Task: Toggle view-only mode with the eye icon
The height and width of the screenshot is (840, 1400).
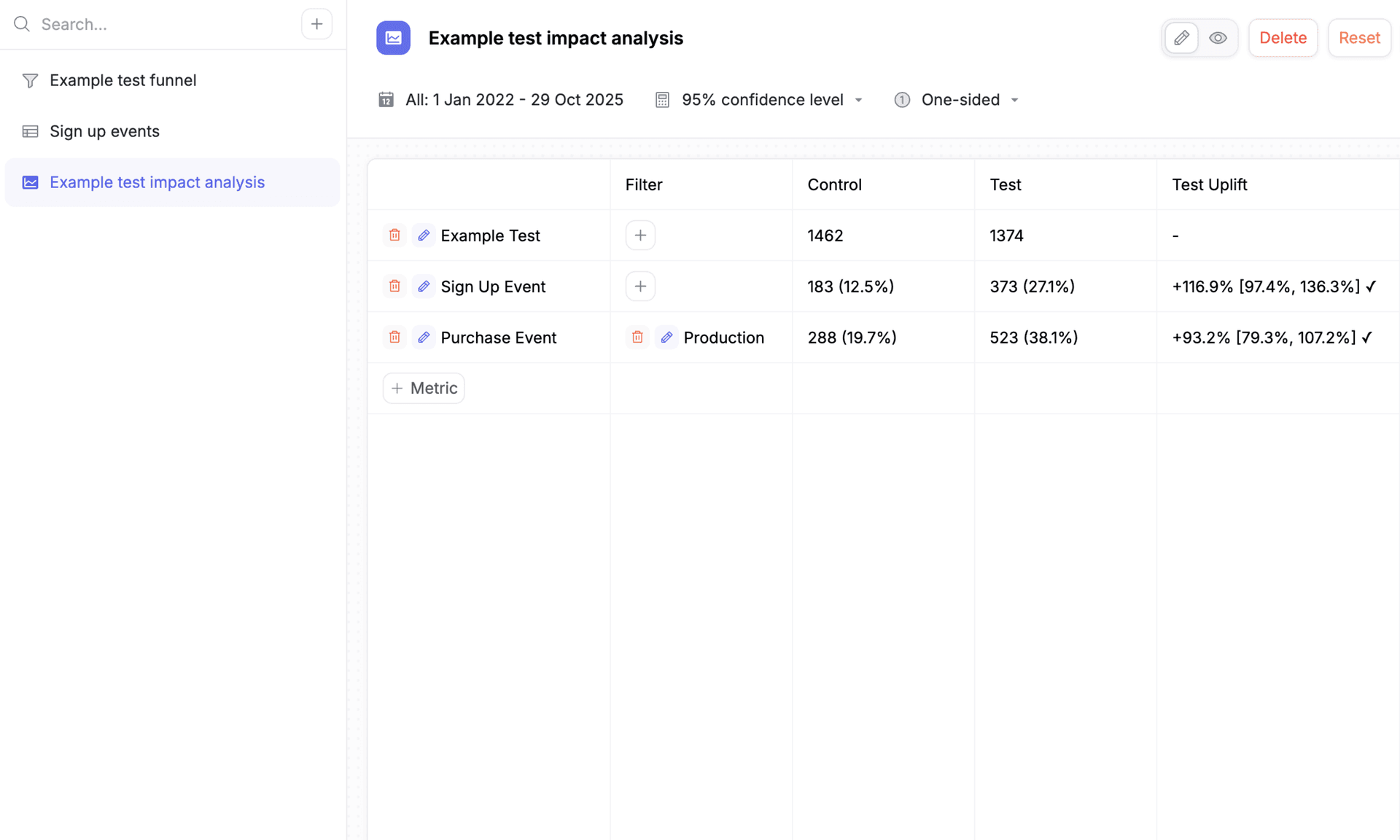Action: point(1218,37)
